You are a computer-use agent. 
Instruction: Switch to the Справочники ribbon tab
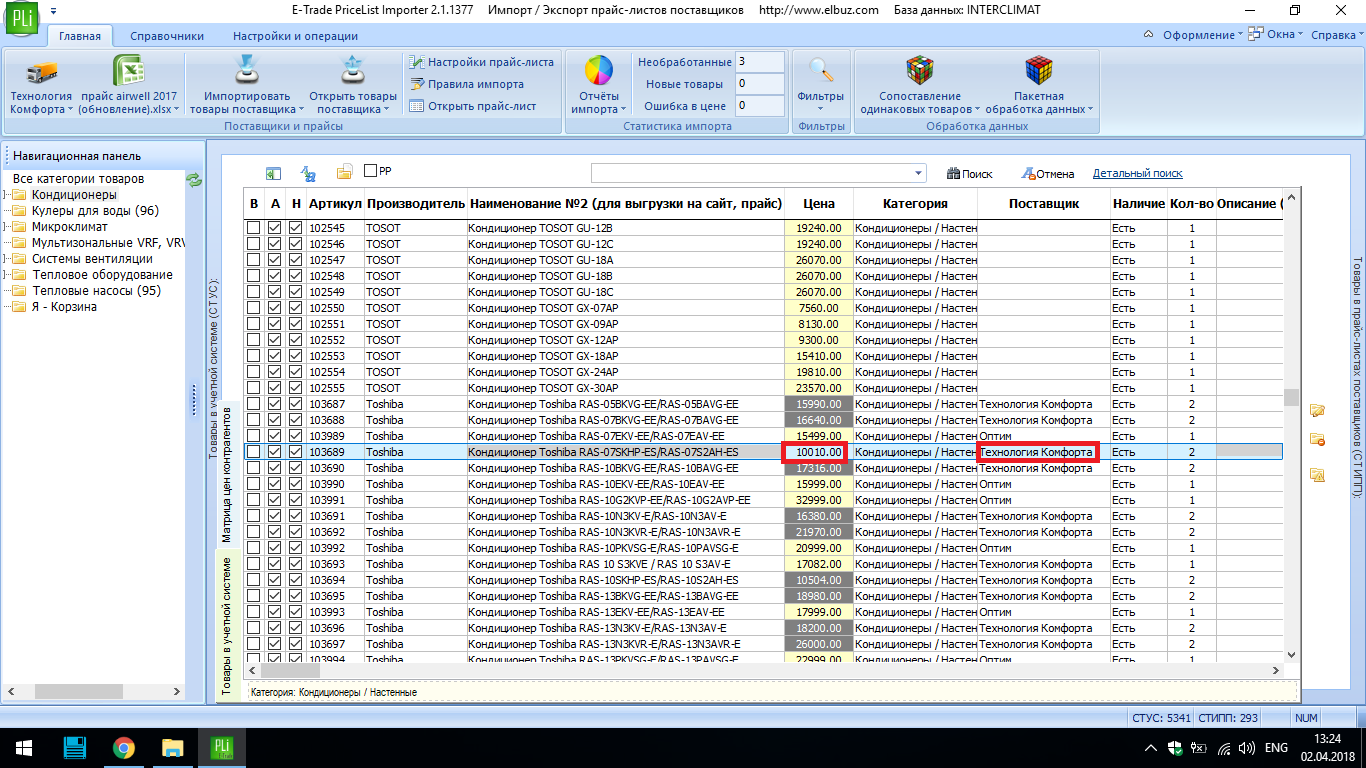click(167, 36)
